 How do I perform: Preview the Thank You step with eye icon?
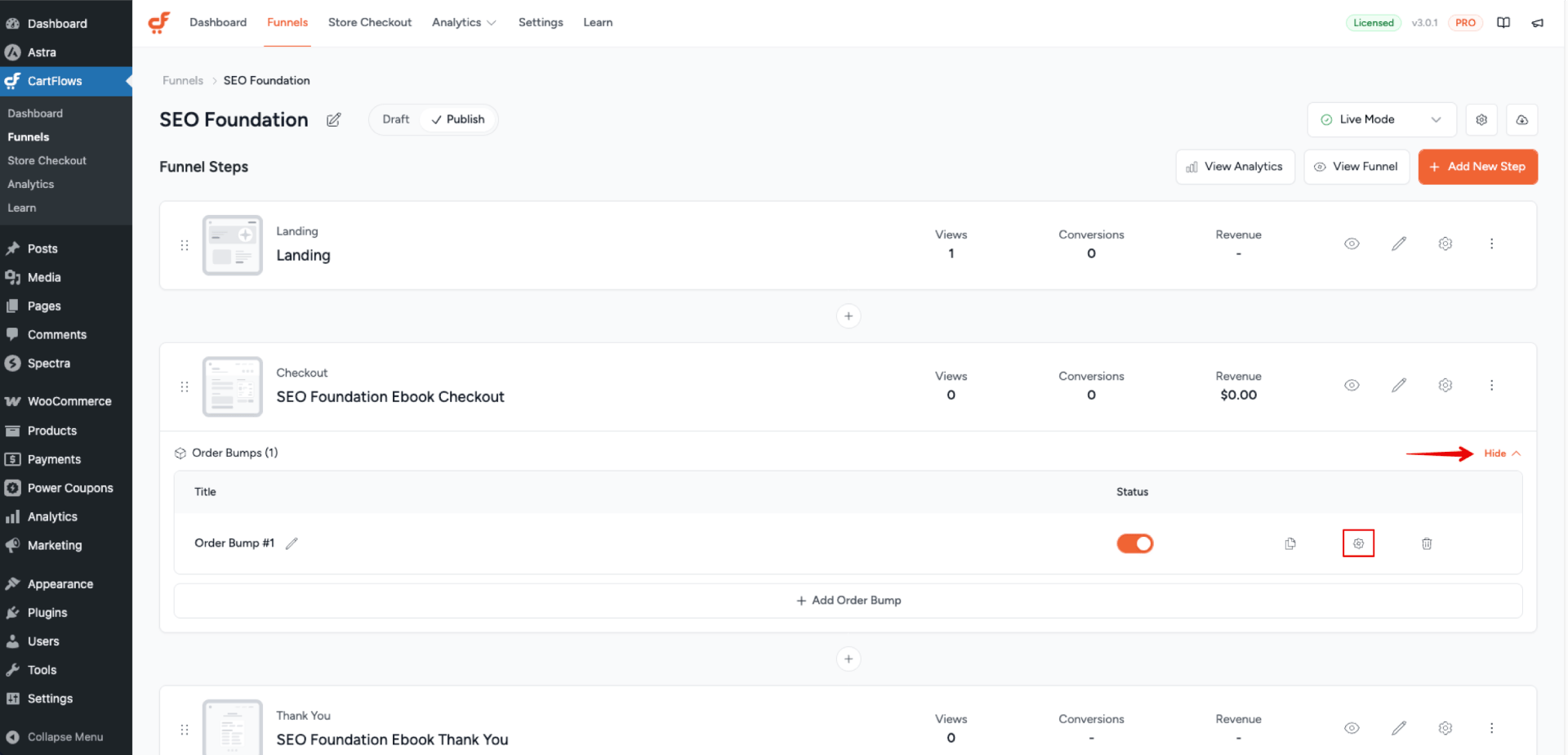[x=1352, y=727]
